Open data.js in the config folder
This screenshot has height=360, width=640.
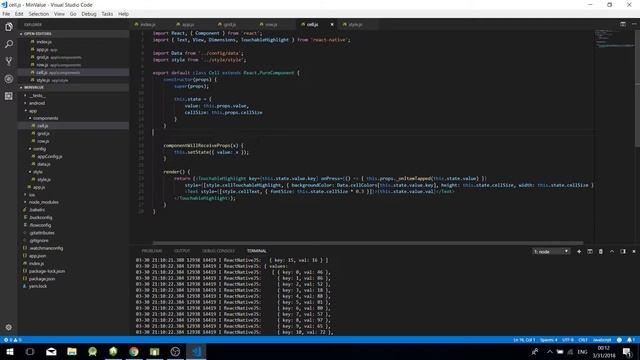point(44,164)
